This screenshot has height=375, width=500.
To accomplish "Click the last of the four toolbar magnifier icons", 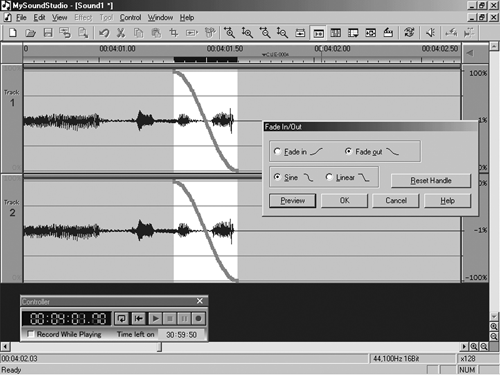I will (x=282, y=33).
